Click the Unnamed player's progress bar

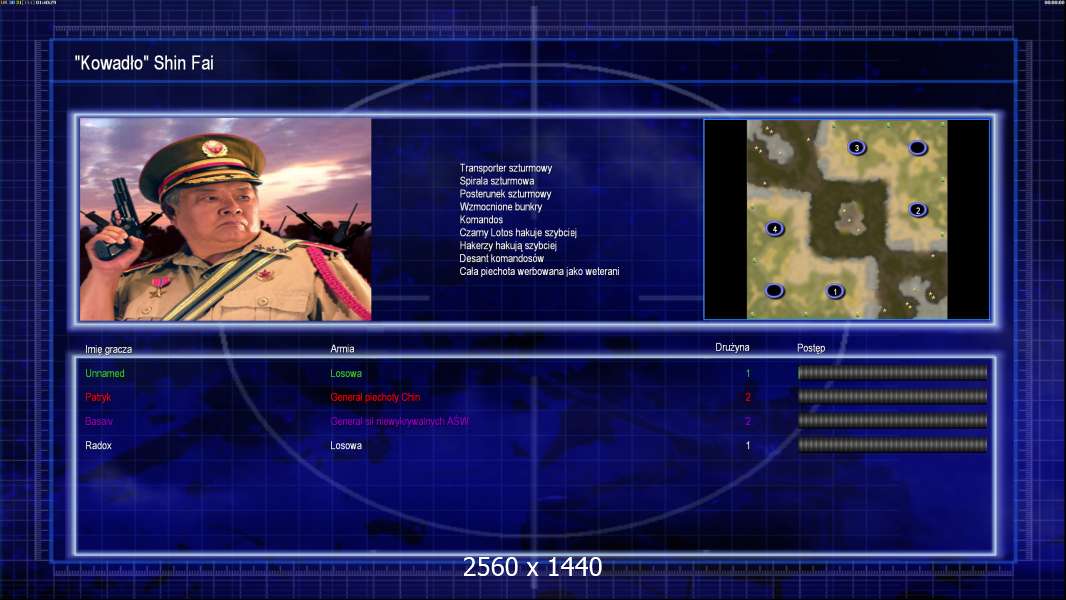(892, 372)
